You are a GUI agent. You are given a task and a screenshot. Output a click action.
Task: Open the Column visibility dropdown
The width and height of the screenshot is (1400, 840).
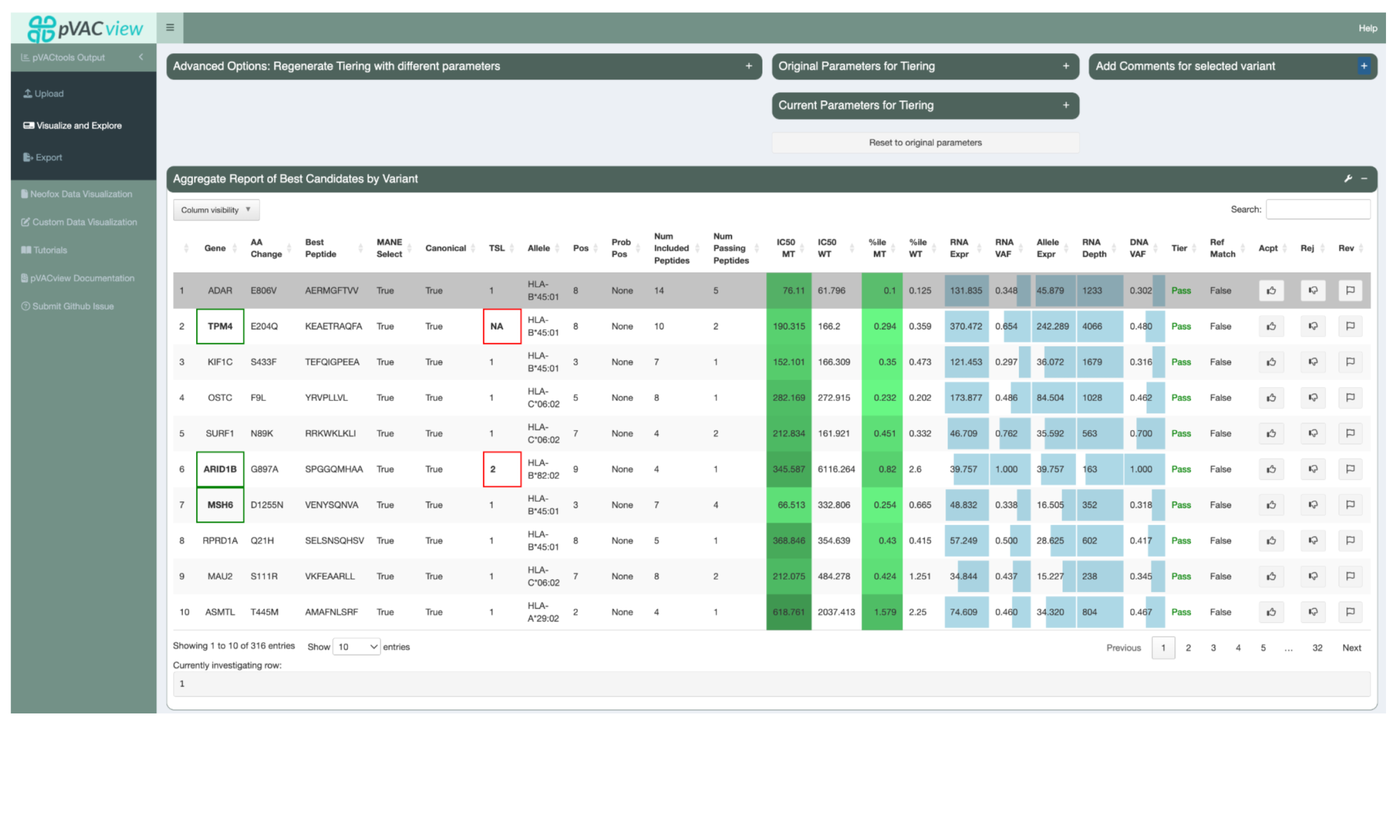[x=216, y=209]
